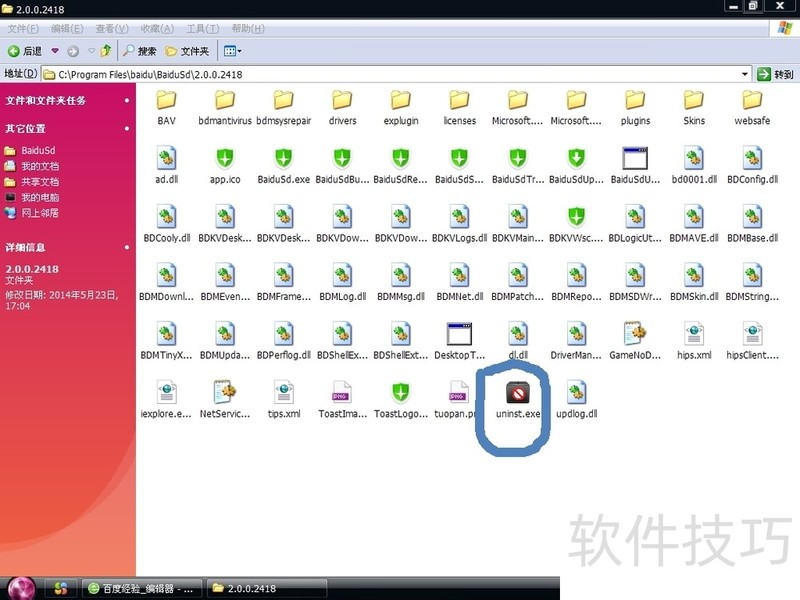
Task: Open the BAV folder
Action: pos(166,108)
